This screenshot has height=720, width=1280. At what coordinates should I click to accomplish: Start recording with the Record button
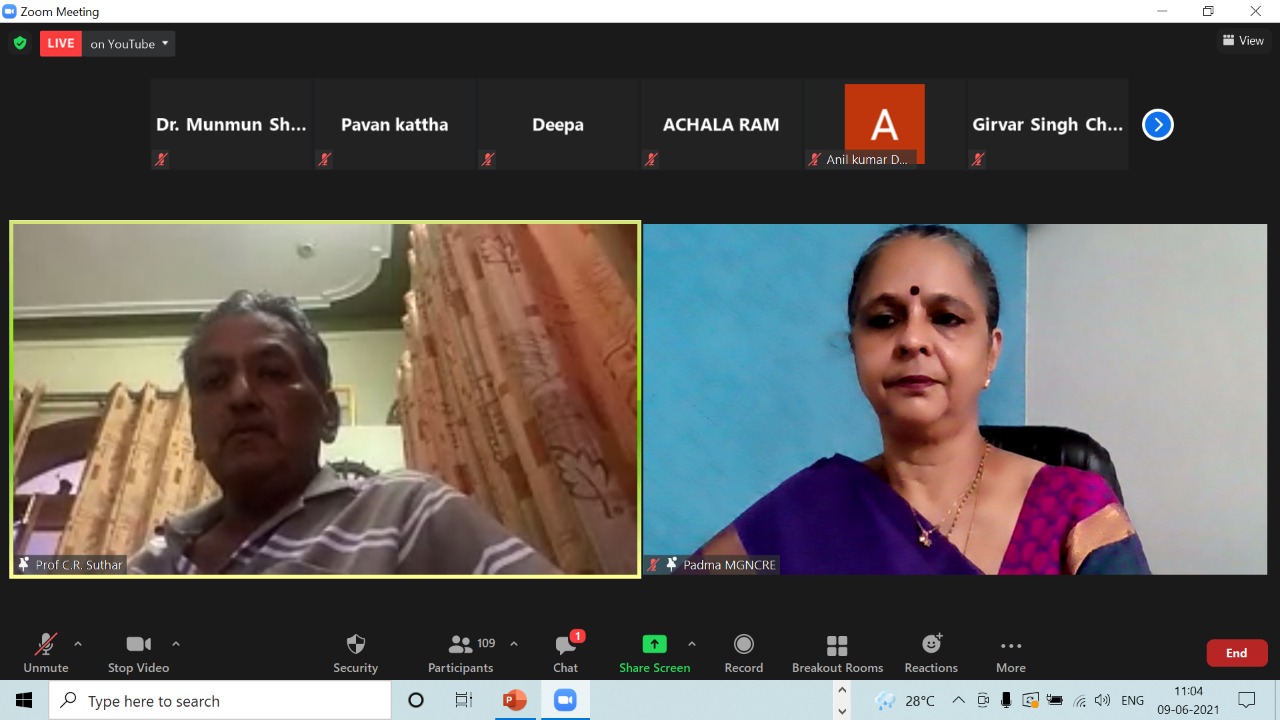[x=743, y=653]
